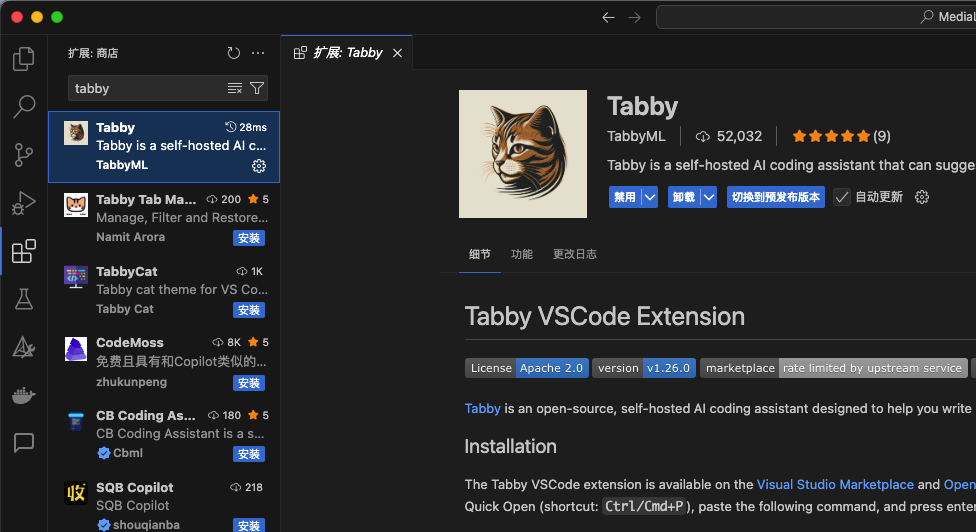Image resolution: width=976 pixels, height=532 pixels.
Task: Open the sailboat icon view in activity bar
Action: click(x=24, y=347)
